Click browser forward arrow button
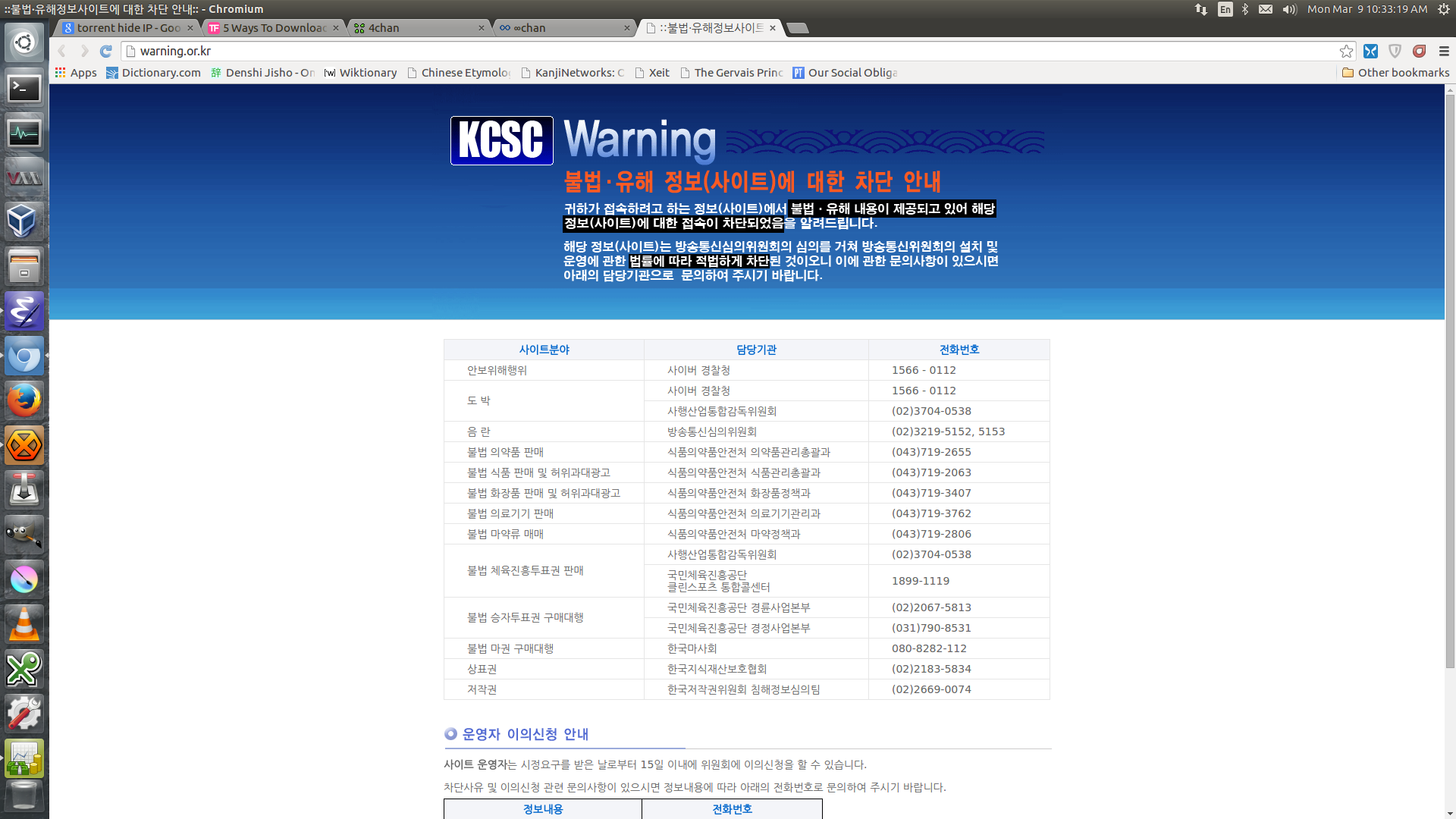The height and width of the screenshot is (819, 1456). point(84,51)
